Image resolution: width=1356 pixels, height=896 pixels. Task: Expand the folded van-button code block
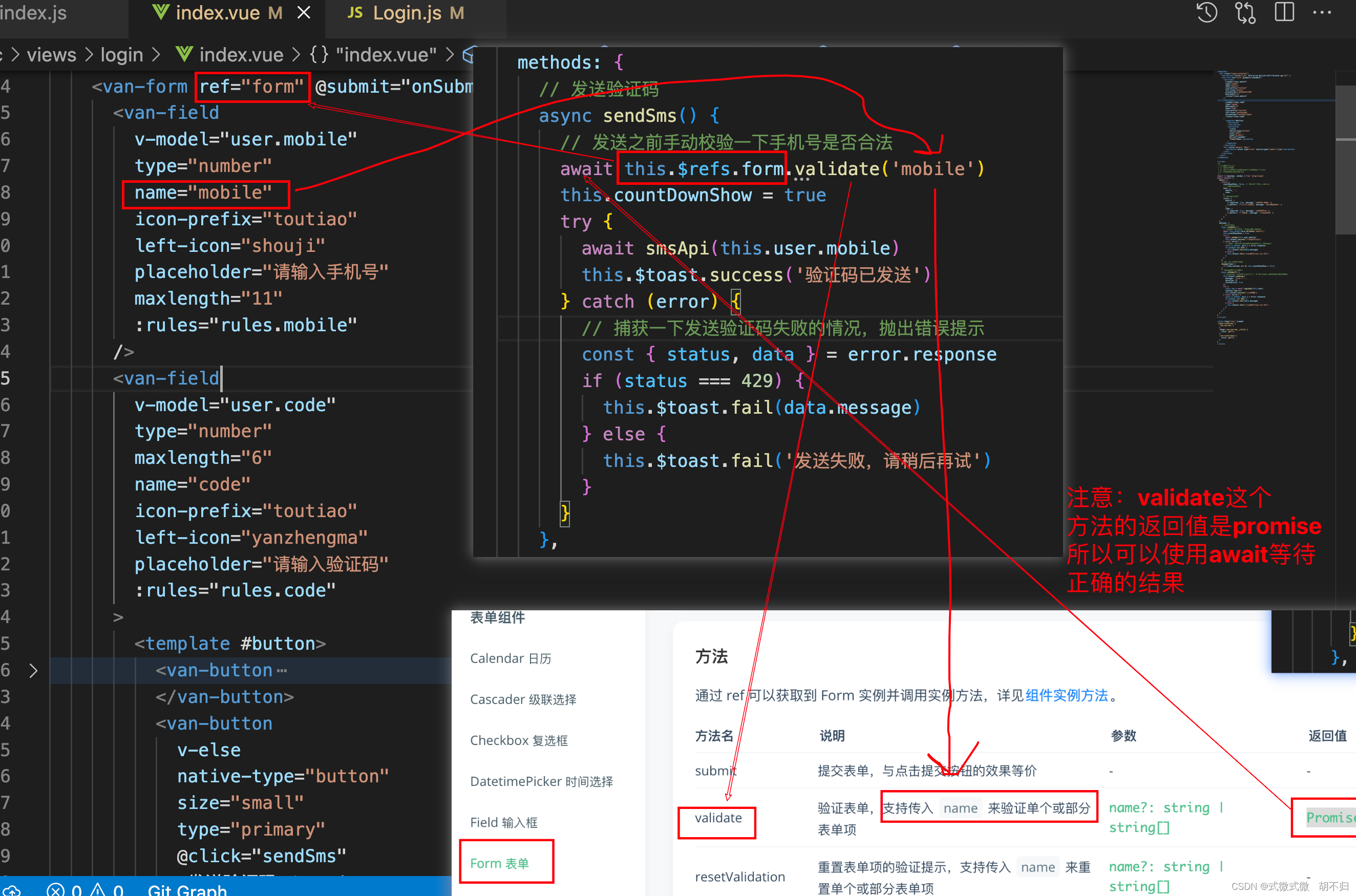click(x=33, y=670)
